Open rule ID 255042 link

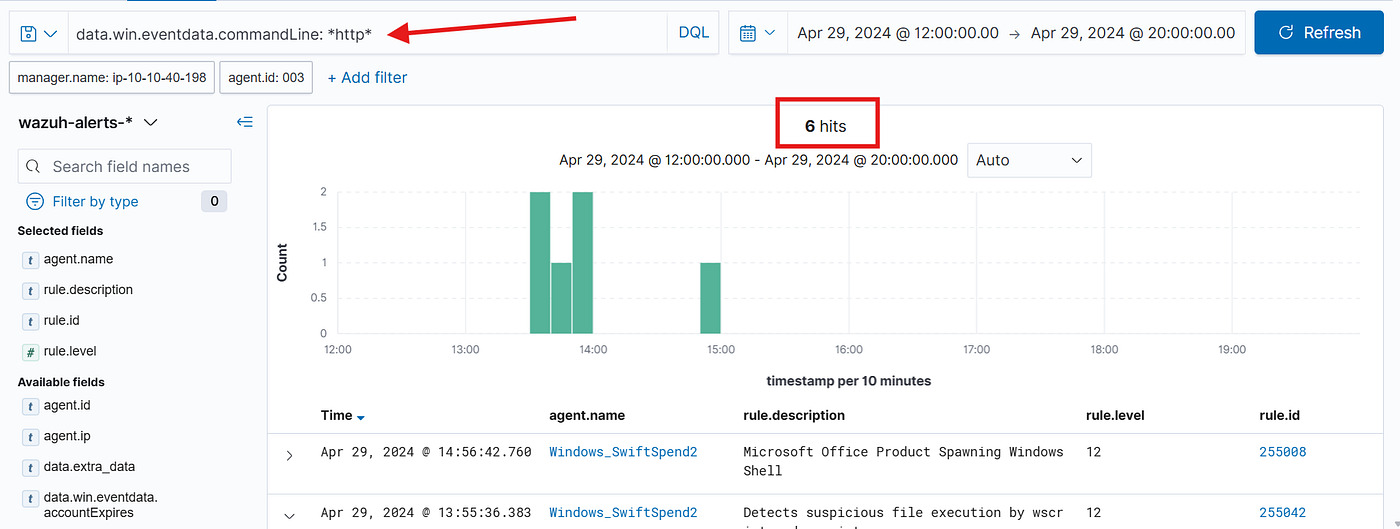click(x=1282, y=512)
